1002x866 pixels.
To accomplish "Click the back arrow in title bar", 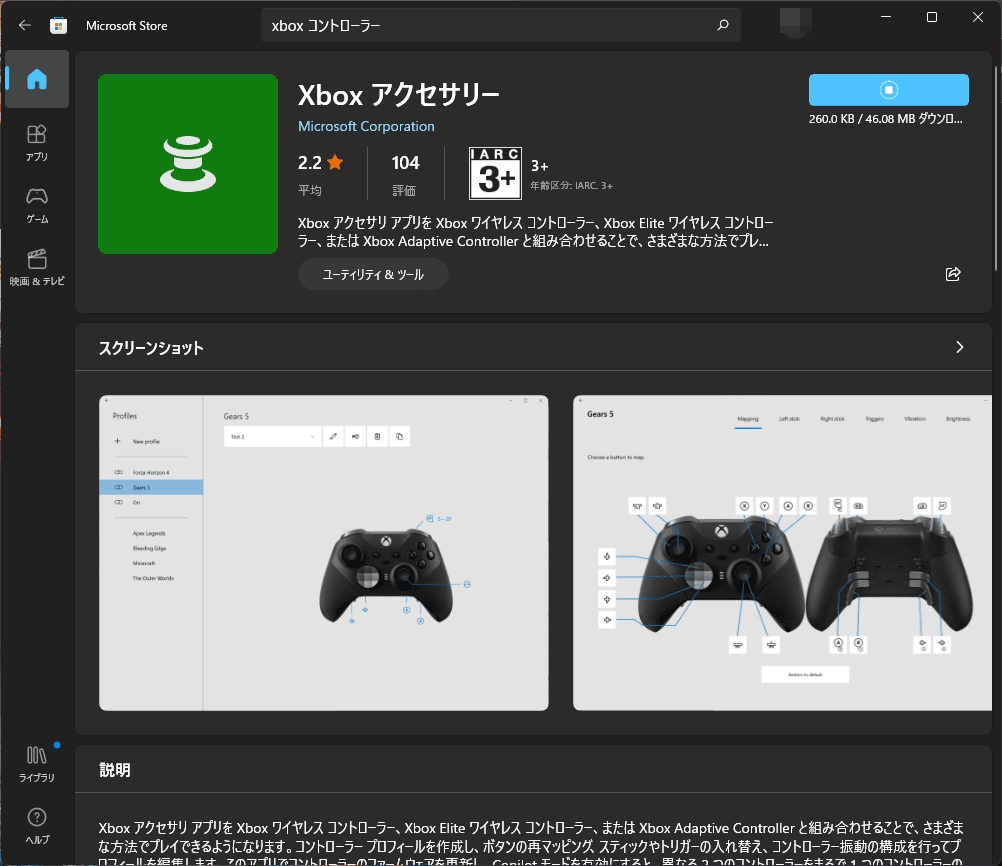I will pos(25,25).
